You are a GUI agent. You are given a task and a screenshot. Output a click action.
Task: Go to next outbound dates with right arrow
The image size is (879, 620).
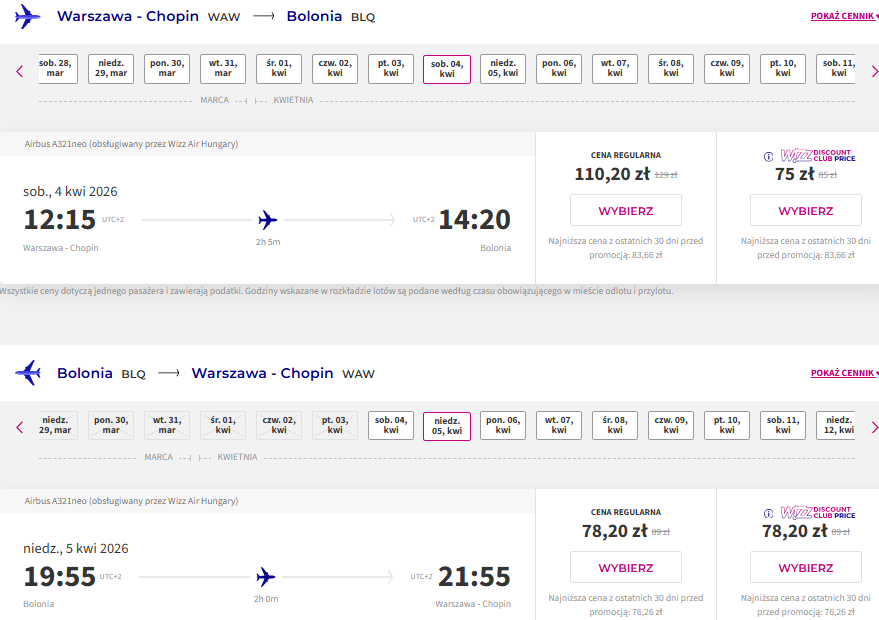click(874, 71)
